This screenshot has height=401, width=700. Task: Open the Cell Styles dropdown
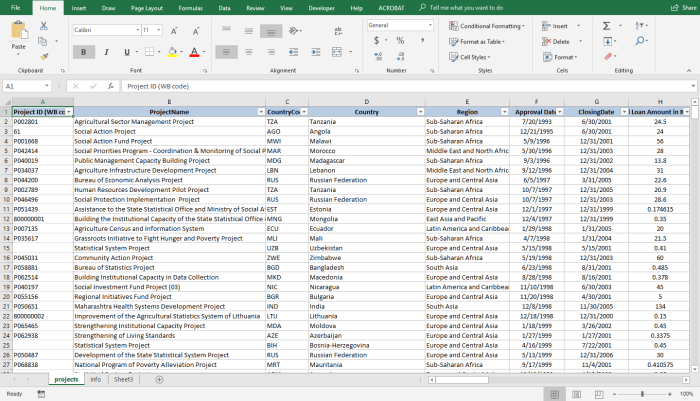470,57
